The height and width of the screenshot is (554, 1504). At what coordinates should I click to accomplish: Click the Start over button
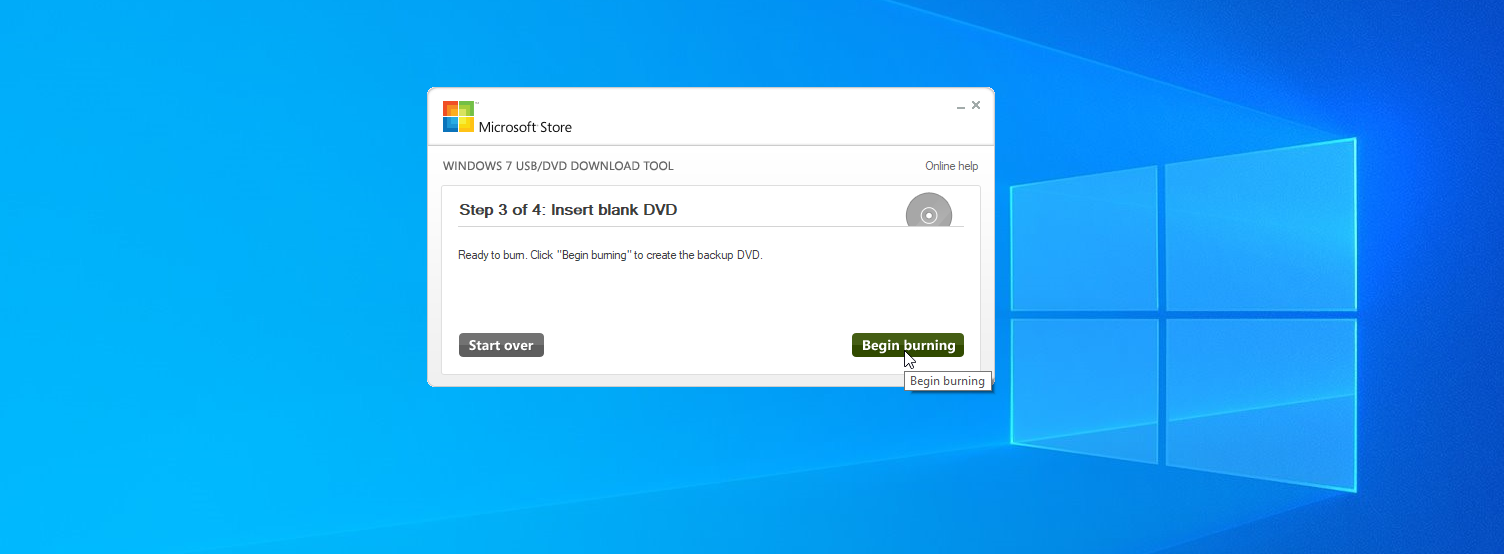[501, 345]
